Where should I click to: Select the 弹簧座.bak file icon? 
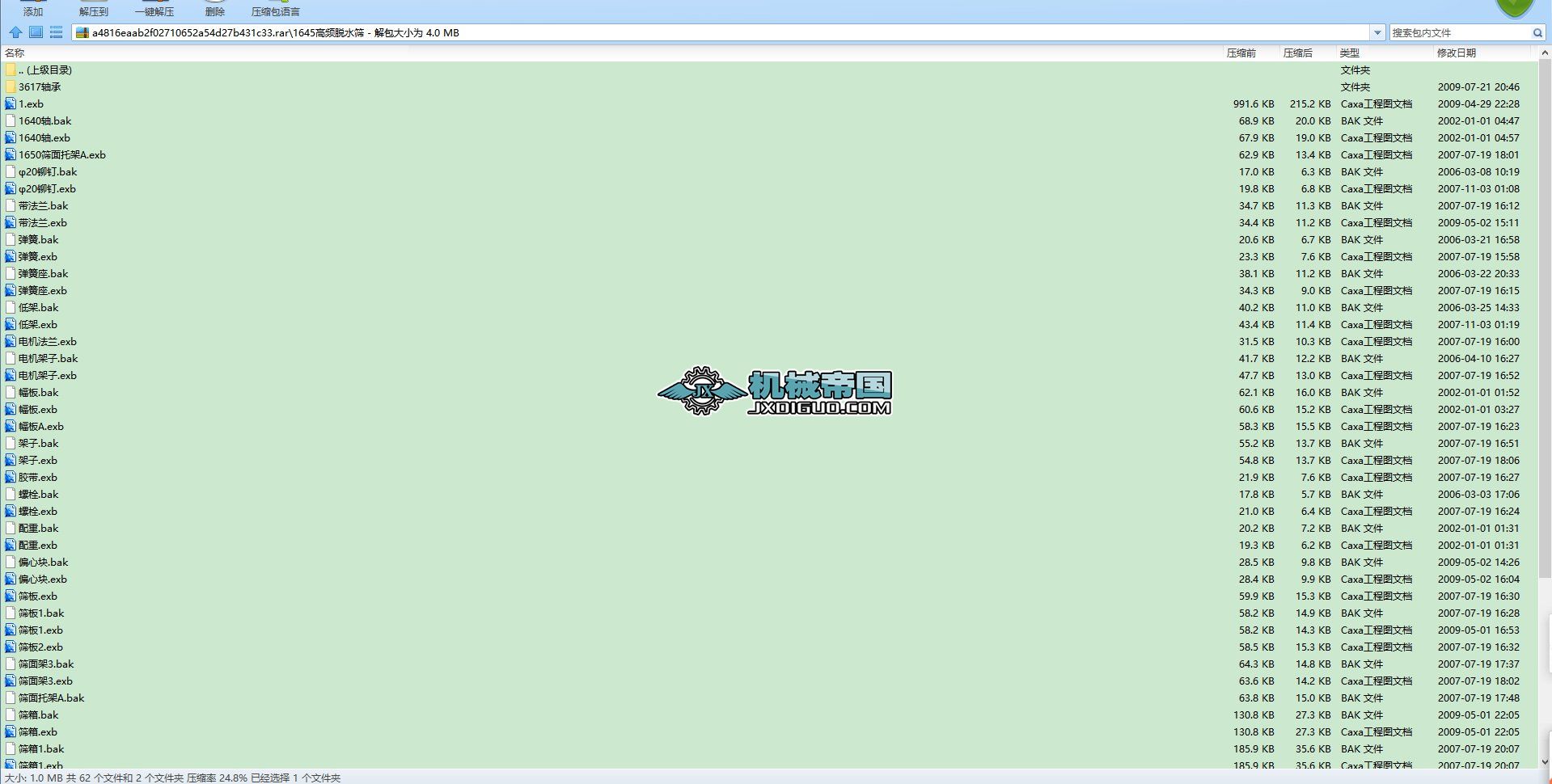click(x=11, y=273)
